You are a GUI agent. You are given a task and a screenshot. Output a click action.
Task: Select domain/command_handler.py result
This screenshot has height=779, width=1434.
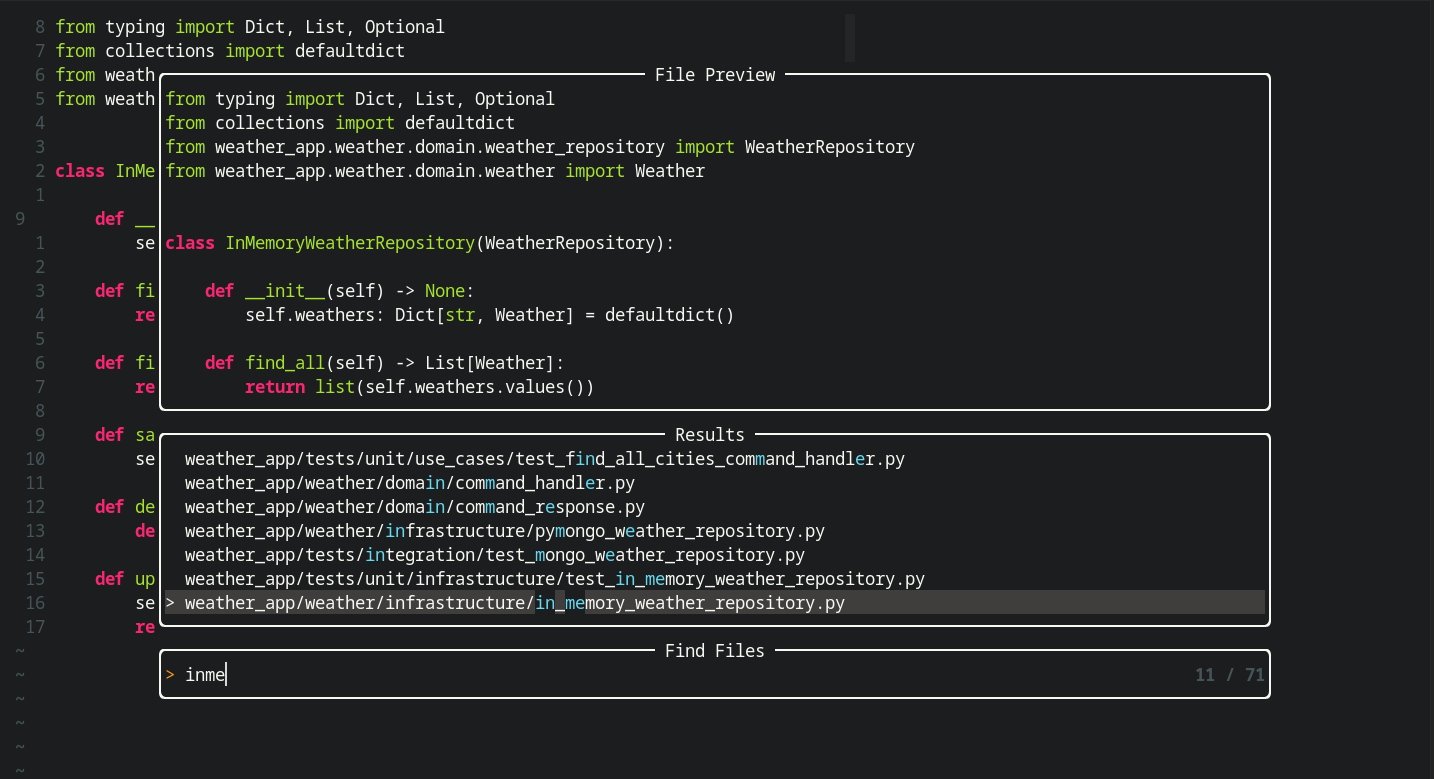click(410, 483)
